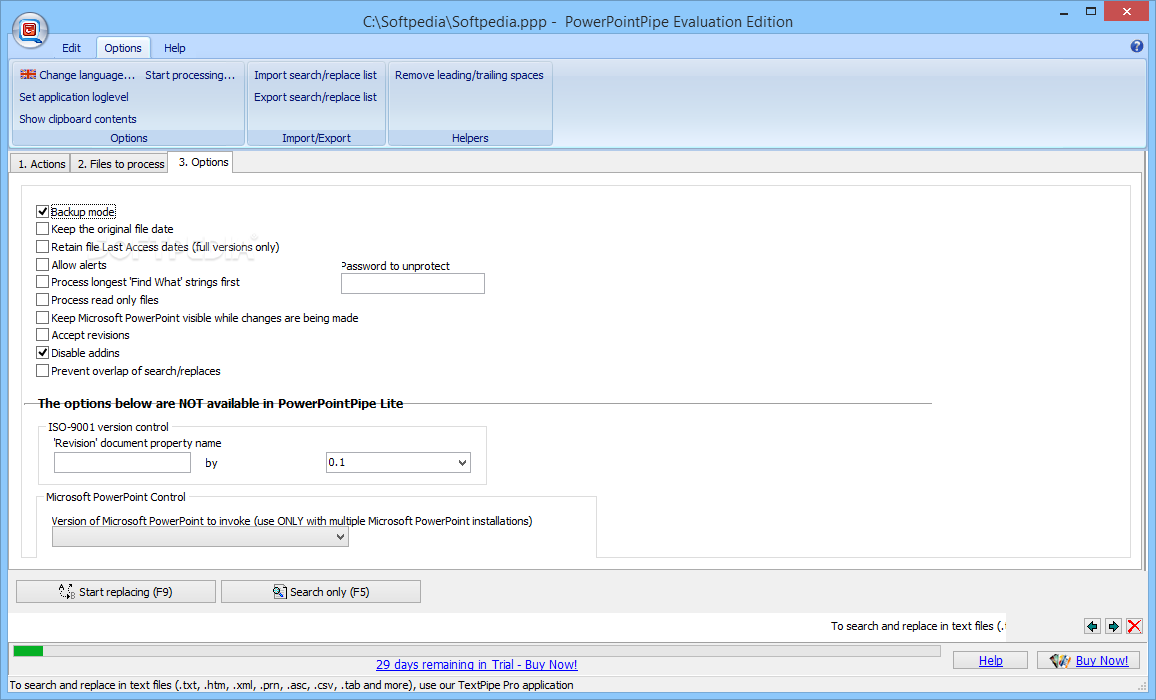
Task: Open the help question mark icon
Action: click(x=1136, y=46)
